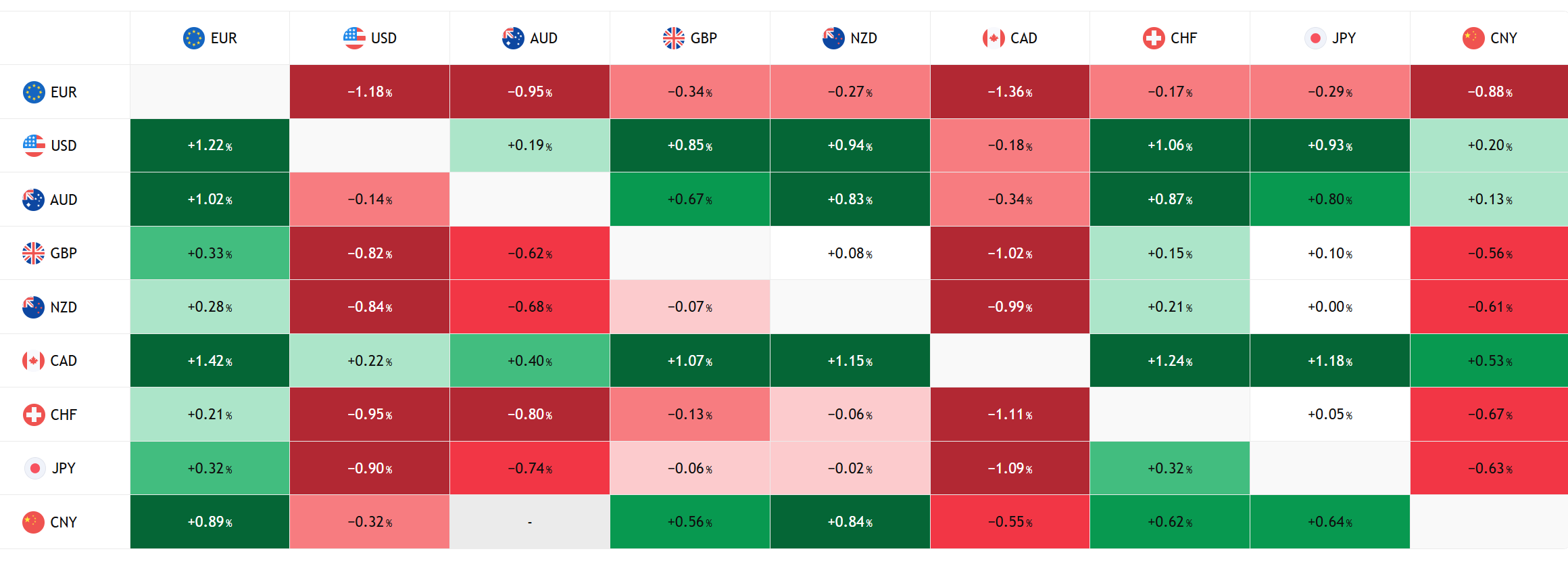Click the AUD text label in the row labels
Image resolution: width=1568 pixels, height=564 pixels.
[64, 199]
